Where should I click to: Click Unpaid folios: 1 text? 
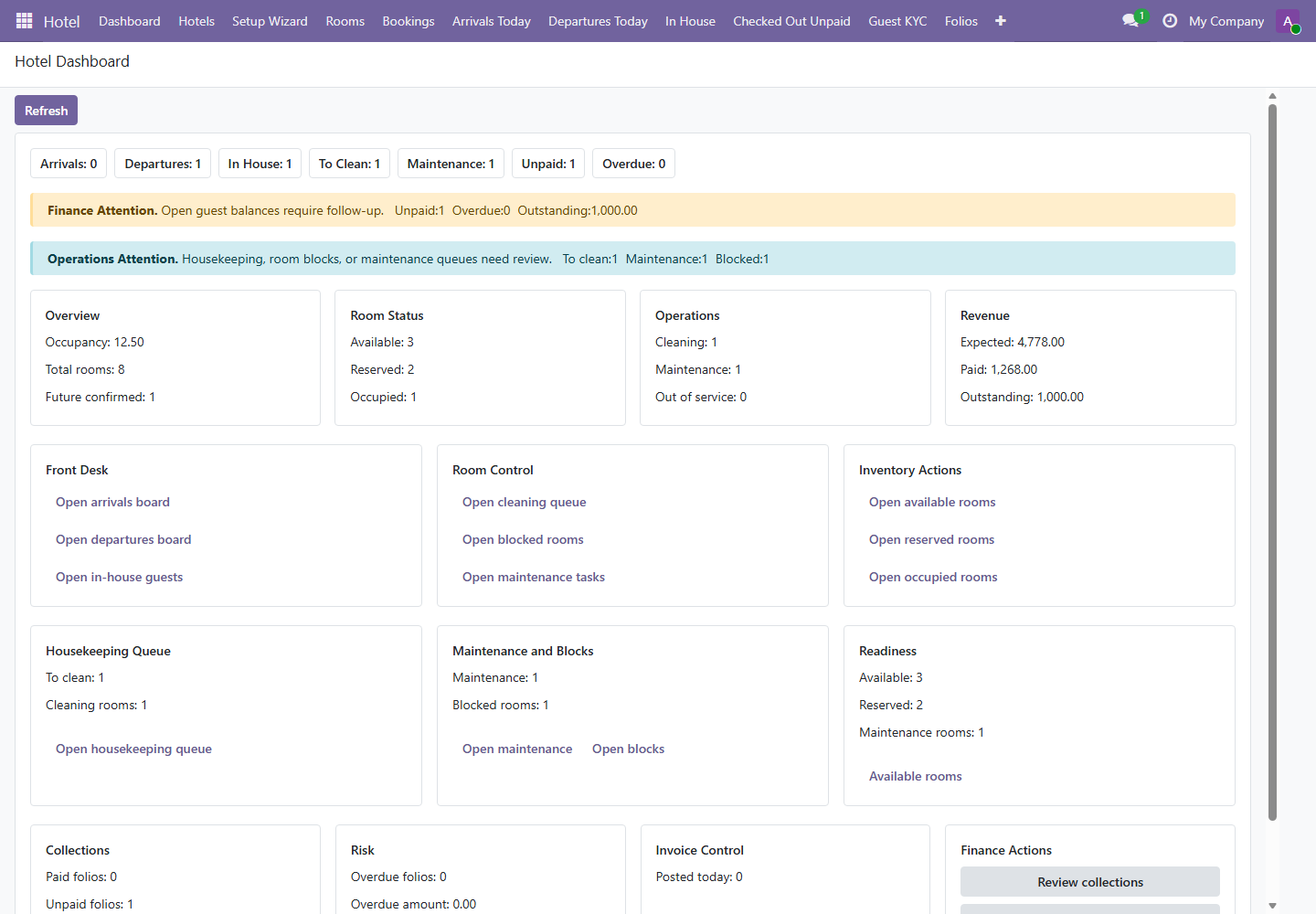click(x=90, y=904)
